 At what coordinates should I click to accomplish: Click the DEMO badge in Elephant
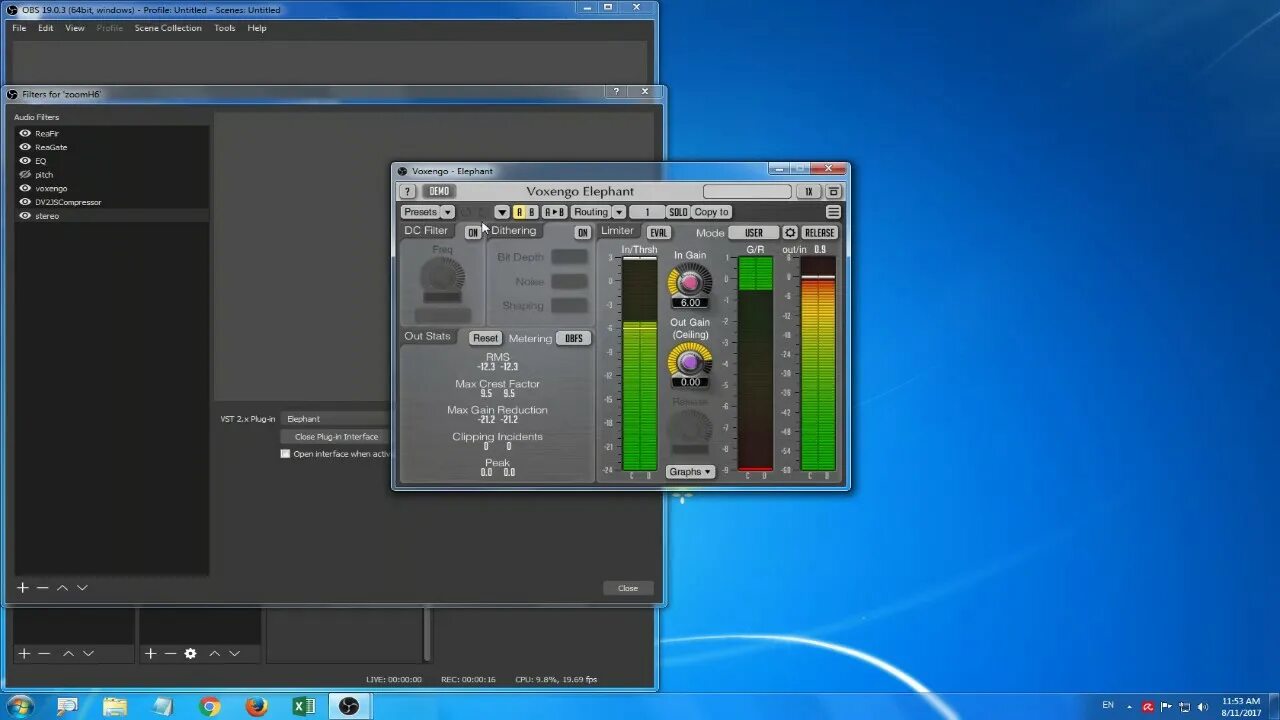pyautogui.click(x=439, y=191)
